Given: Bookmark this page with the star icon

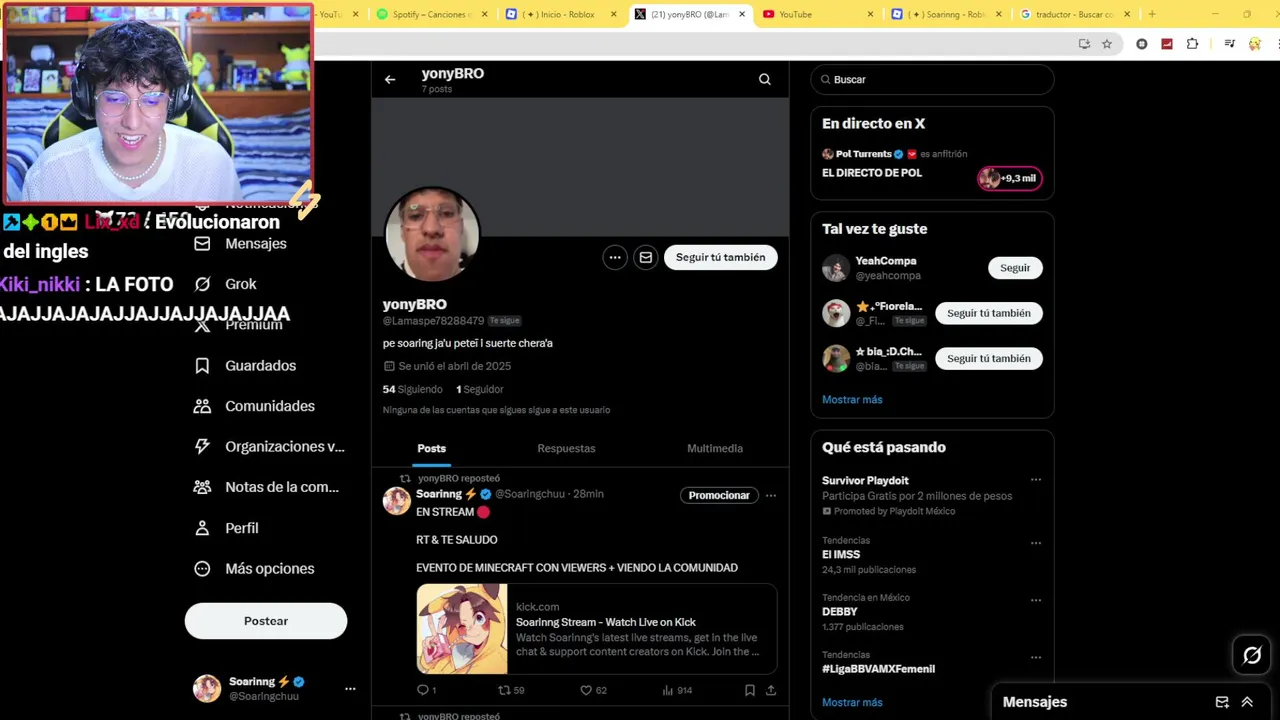Looking at the screenshot, I should (1107, 44).
